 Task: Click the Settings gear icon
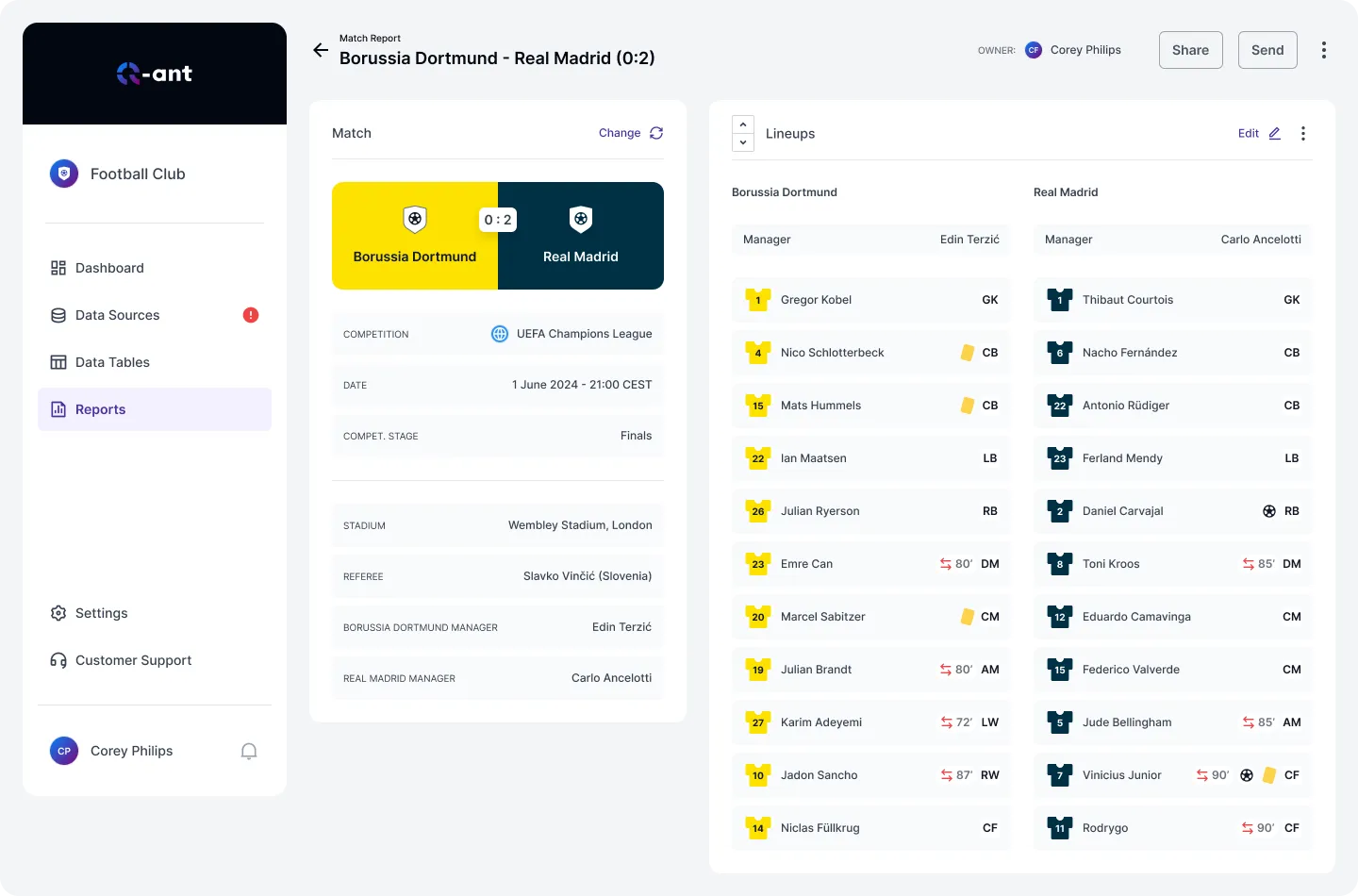point(58,613)
